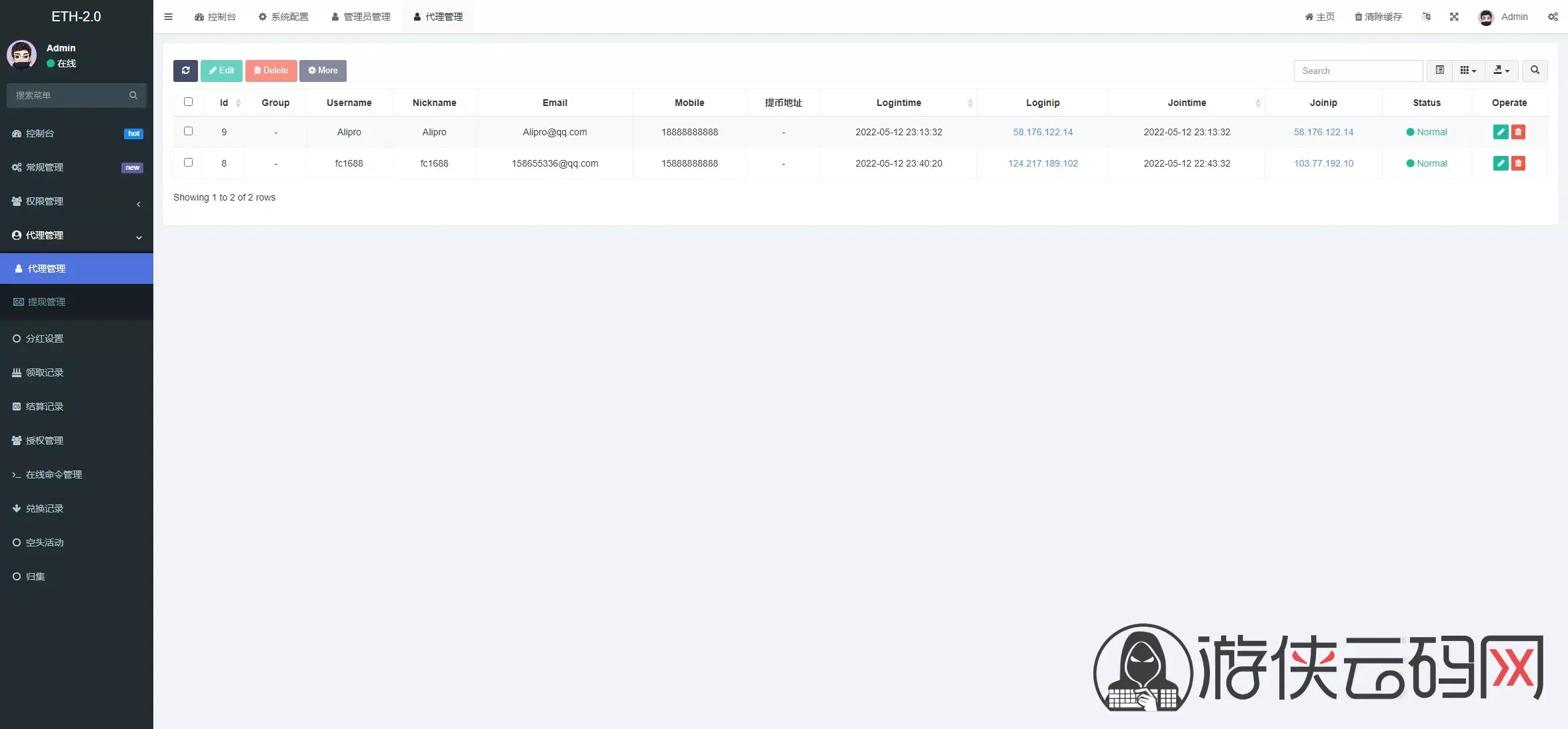Toggle table card view icon
Screen dimensions: 1568x729
click(x=1439, y=71)
